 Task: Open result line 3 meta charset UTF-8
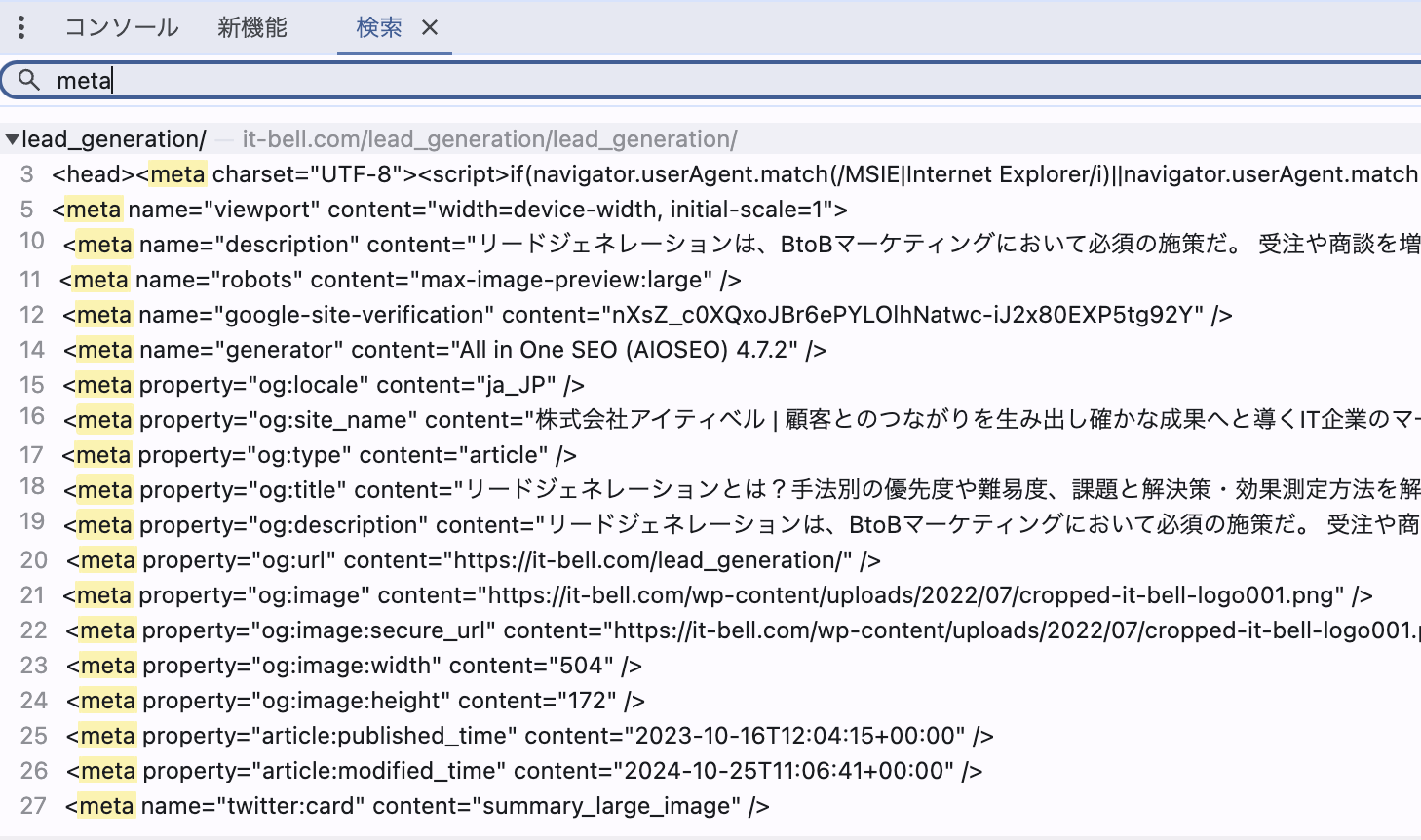click(710, 174)
